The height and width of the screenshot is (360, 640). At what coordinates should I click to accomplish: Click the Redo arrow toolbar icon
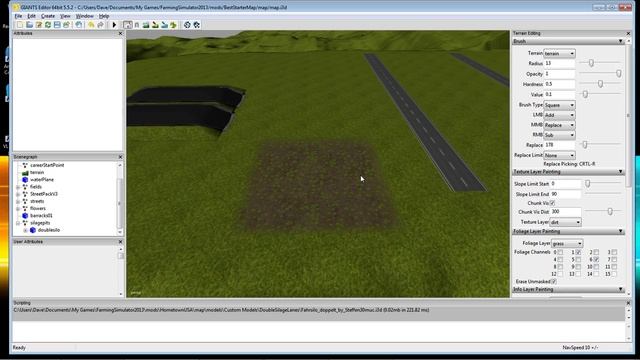tap(100, 25)
